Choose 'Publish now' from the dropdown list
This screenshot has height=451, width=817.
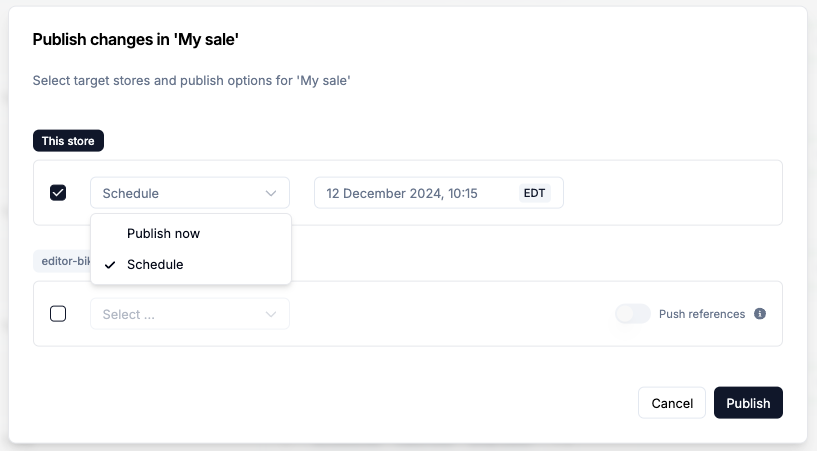163,233
